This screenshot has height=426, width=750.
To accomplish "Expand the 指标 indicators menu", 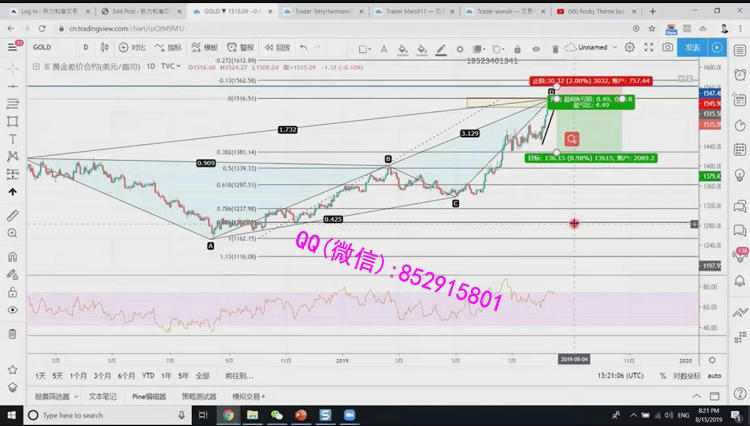I will pos(170,47).
